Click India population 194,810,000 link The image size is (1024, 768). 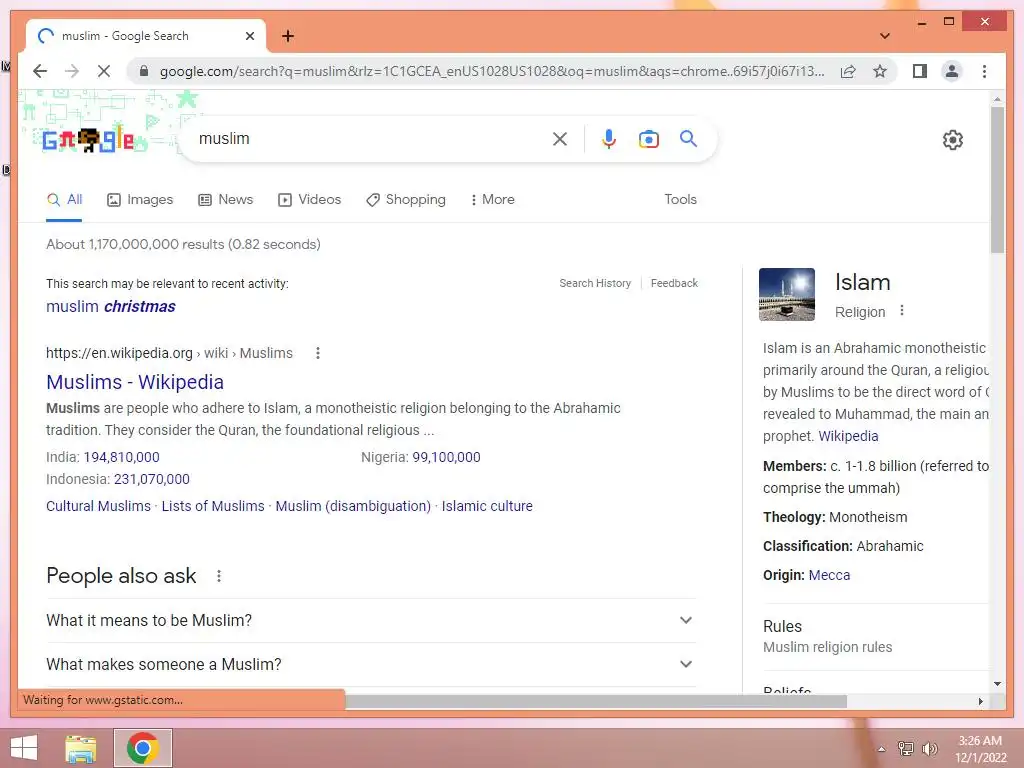121,457
